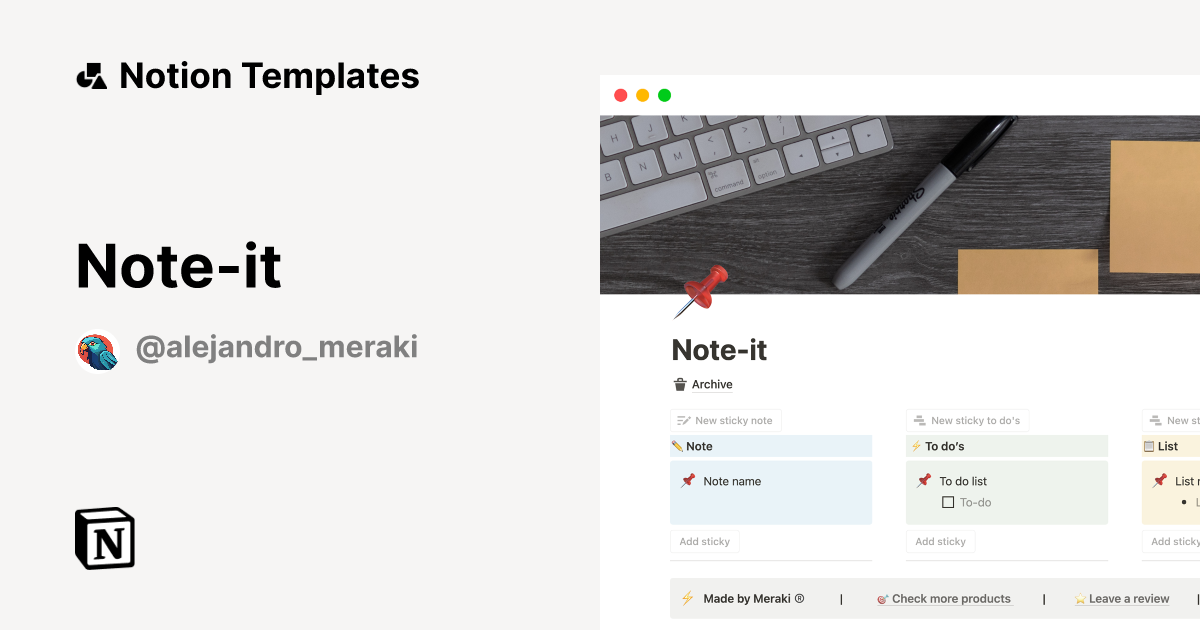Click the red traffic light button

click(x=621, y=94)
